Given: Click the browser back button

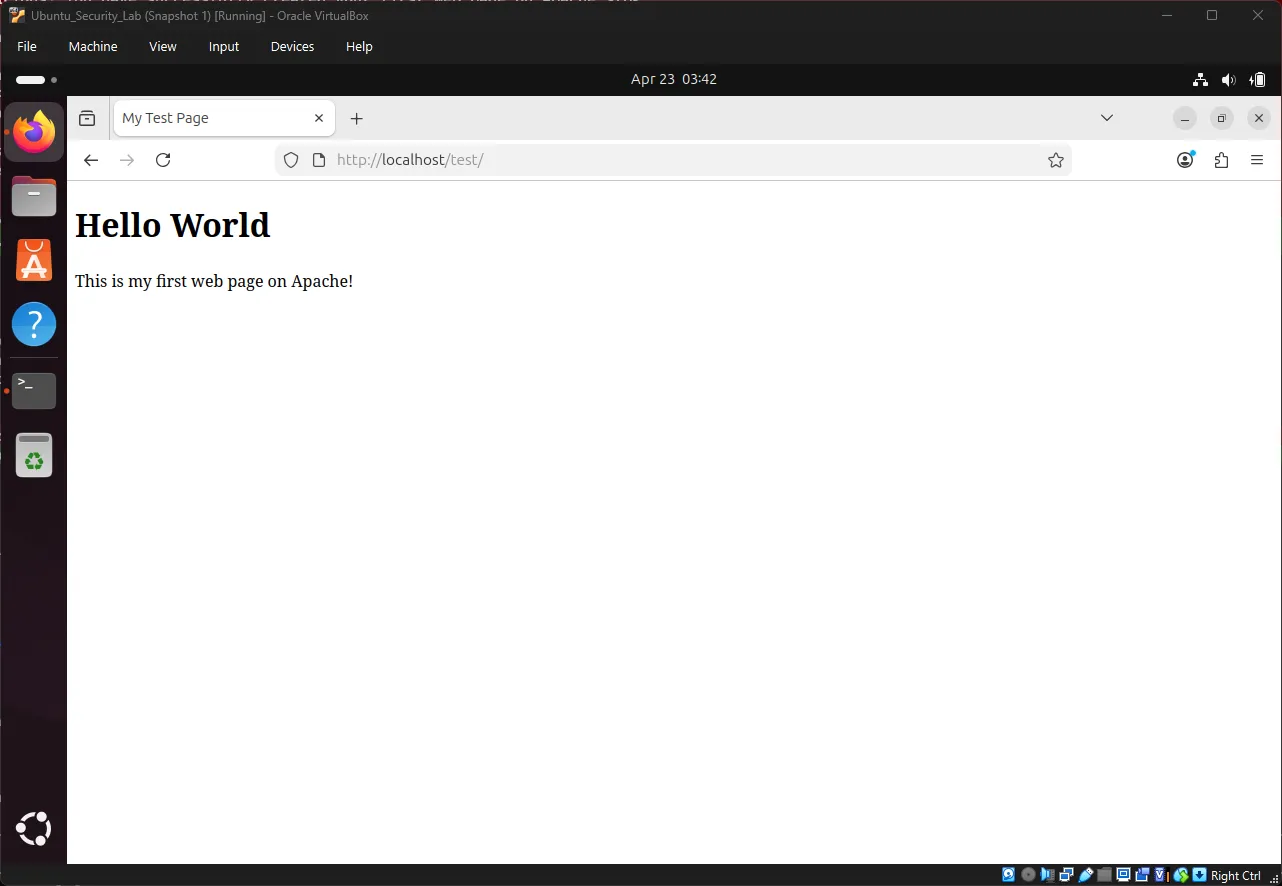Looking at the screenshot, I should tap(90, 160).
